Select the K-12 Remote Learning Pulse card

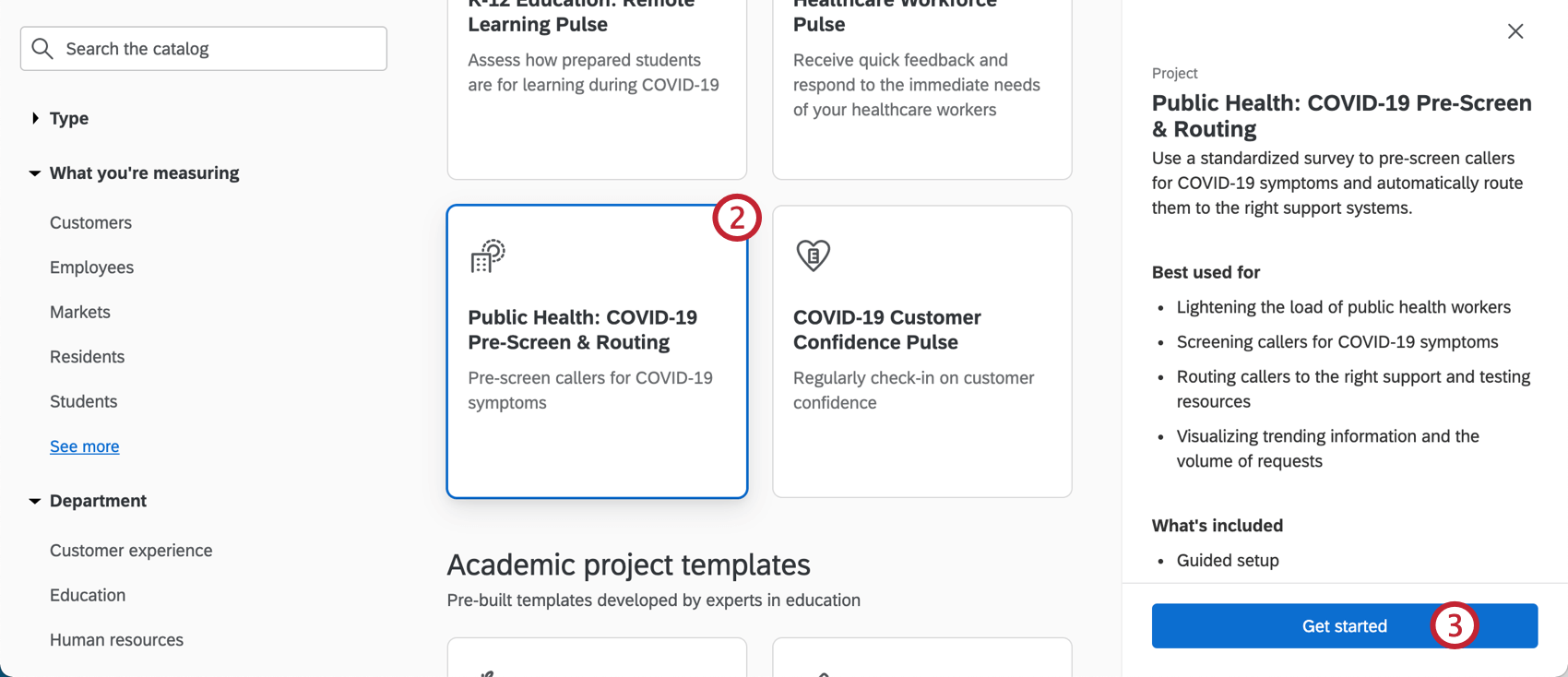click(596, 83)
